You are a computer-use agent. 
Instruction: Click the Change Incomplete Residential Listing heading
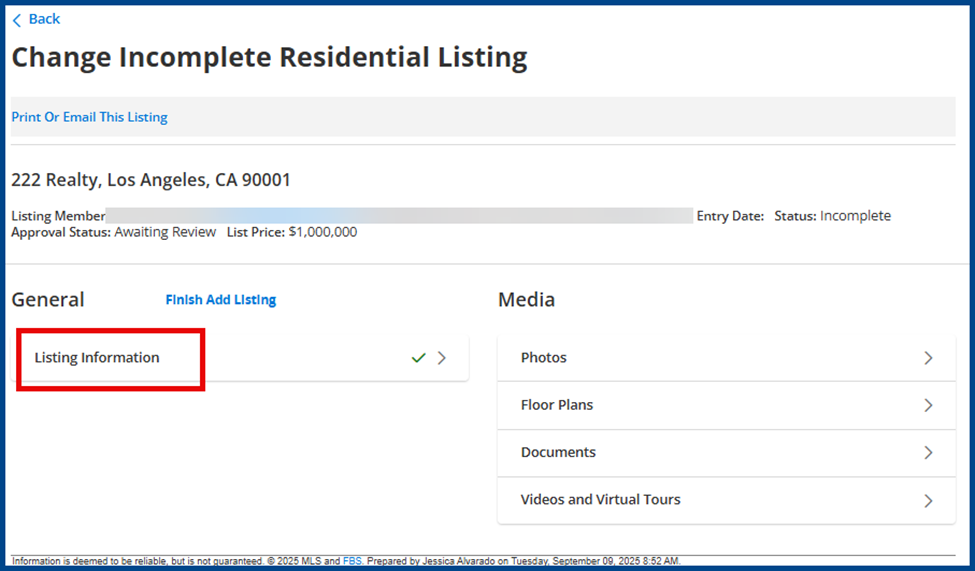[x=269, y=58]
